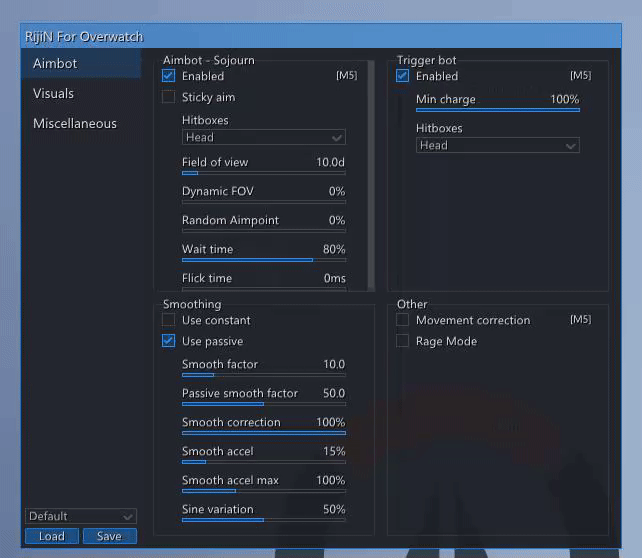Set the Wait time slider

[264, 260]
